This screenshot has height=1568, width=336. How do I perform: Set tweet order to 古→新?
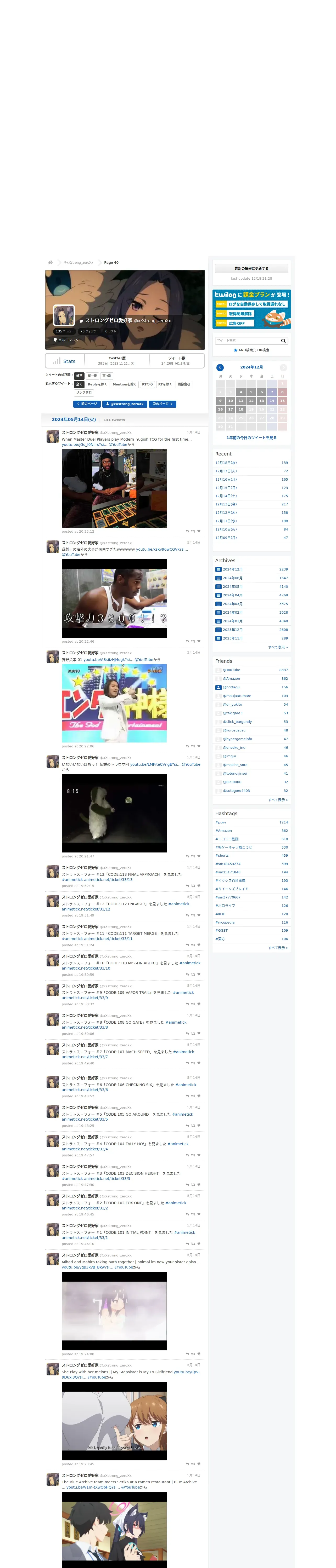coord(107,376)
